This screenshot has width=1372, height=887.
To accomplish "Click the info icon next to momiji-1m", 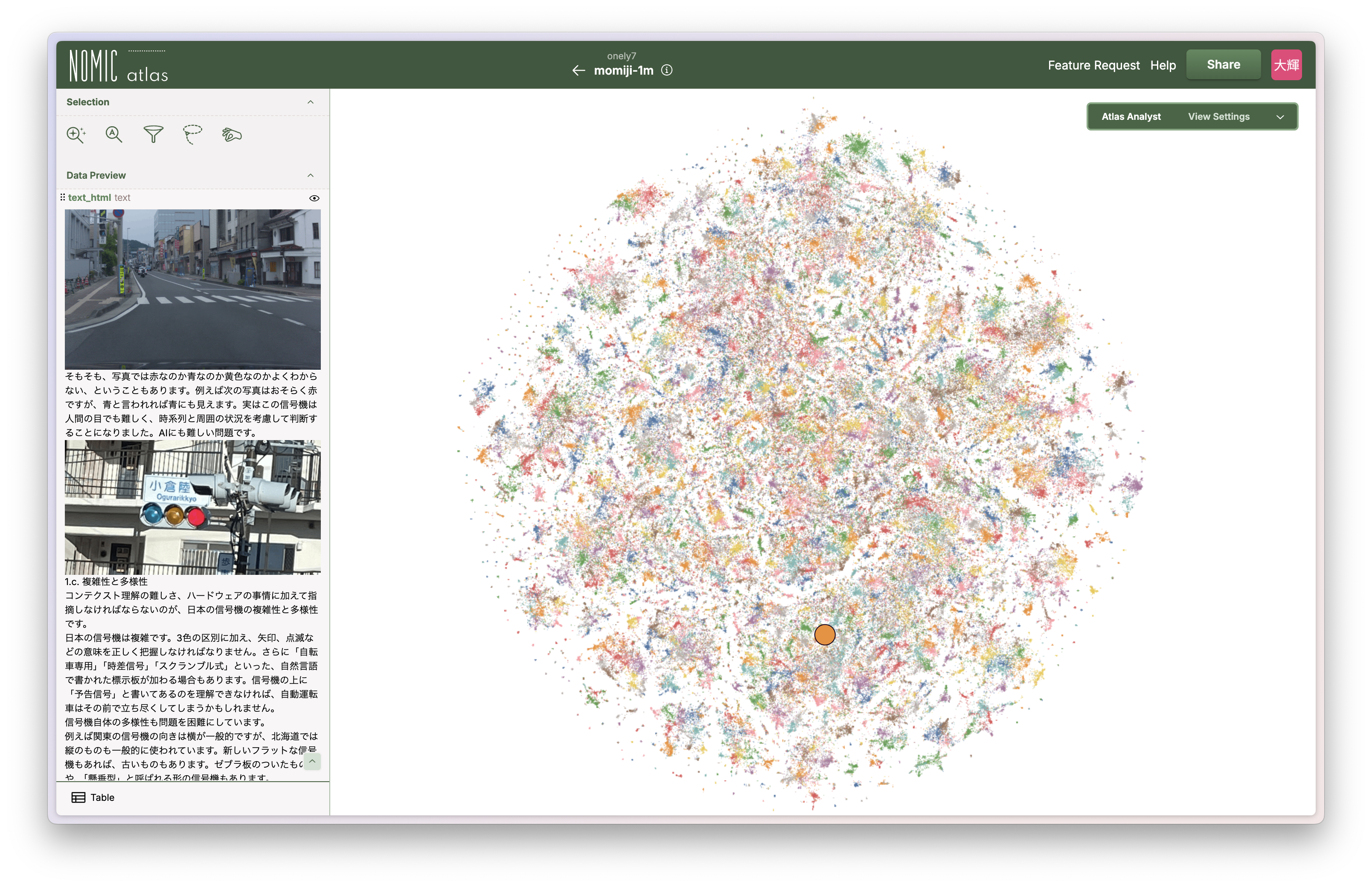I will [x=667, y=70].
